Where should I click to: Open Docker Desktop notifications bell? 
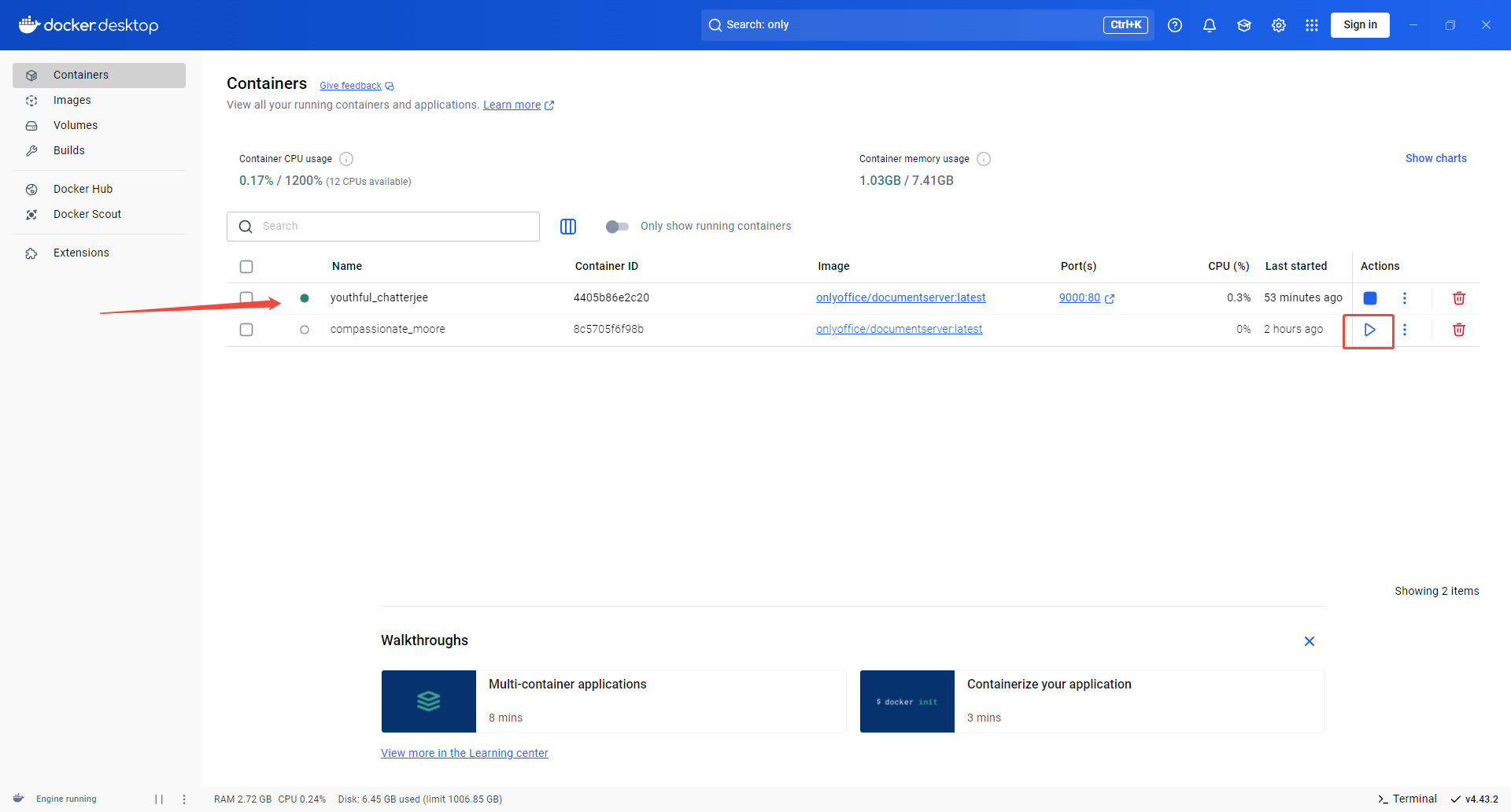click(x=1209, y=24)
